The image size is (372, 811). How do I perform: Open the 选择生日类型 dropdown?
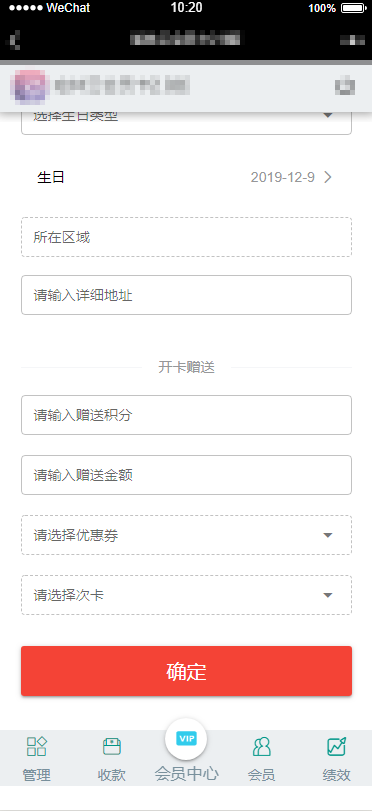coord(186,123)
